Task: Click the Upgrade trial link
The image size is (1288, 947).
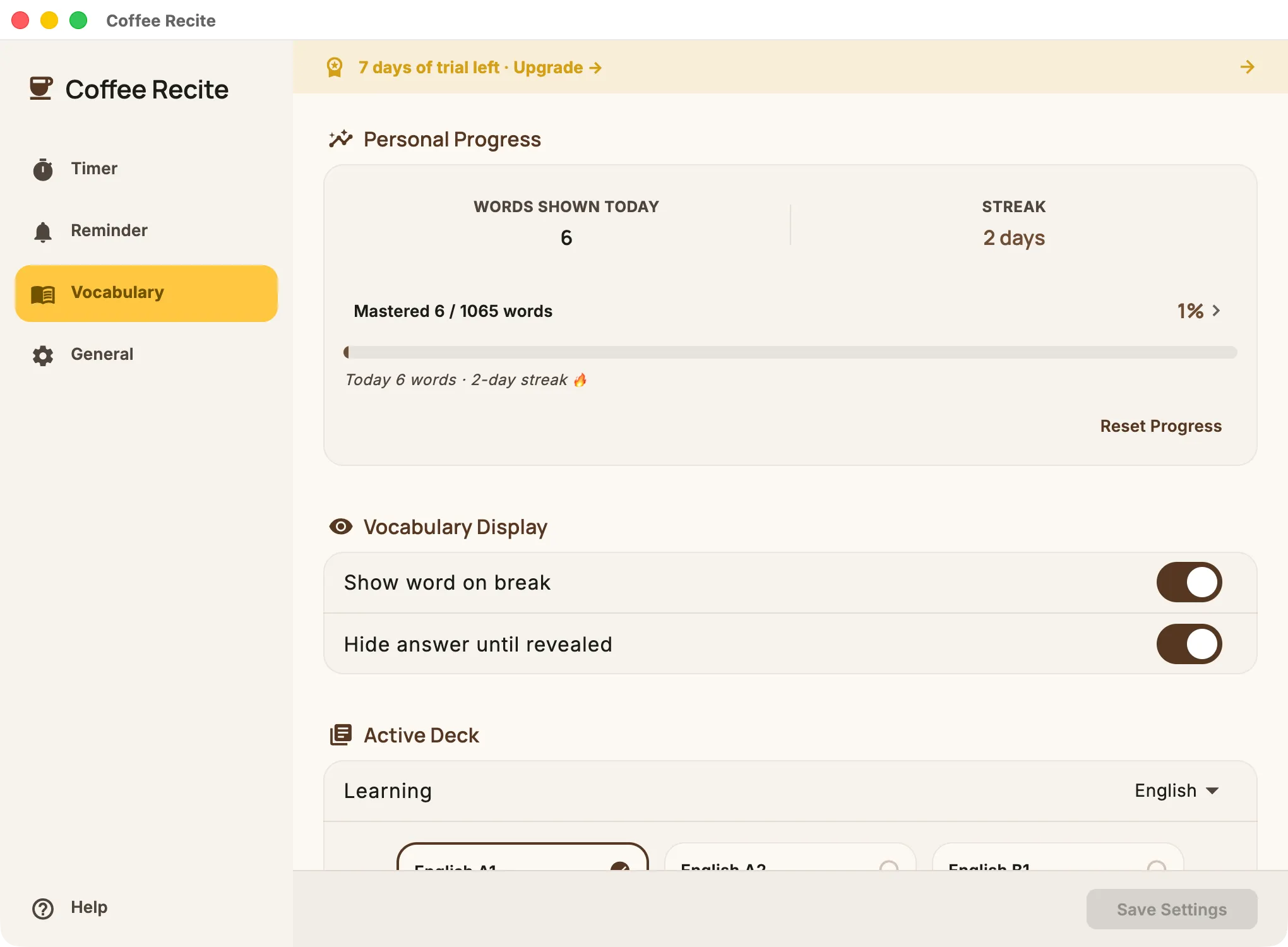Action: point(558,67)
